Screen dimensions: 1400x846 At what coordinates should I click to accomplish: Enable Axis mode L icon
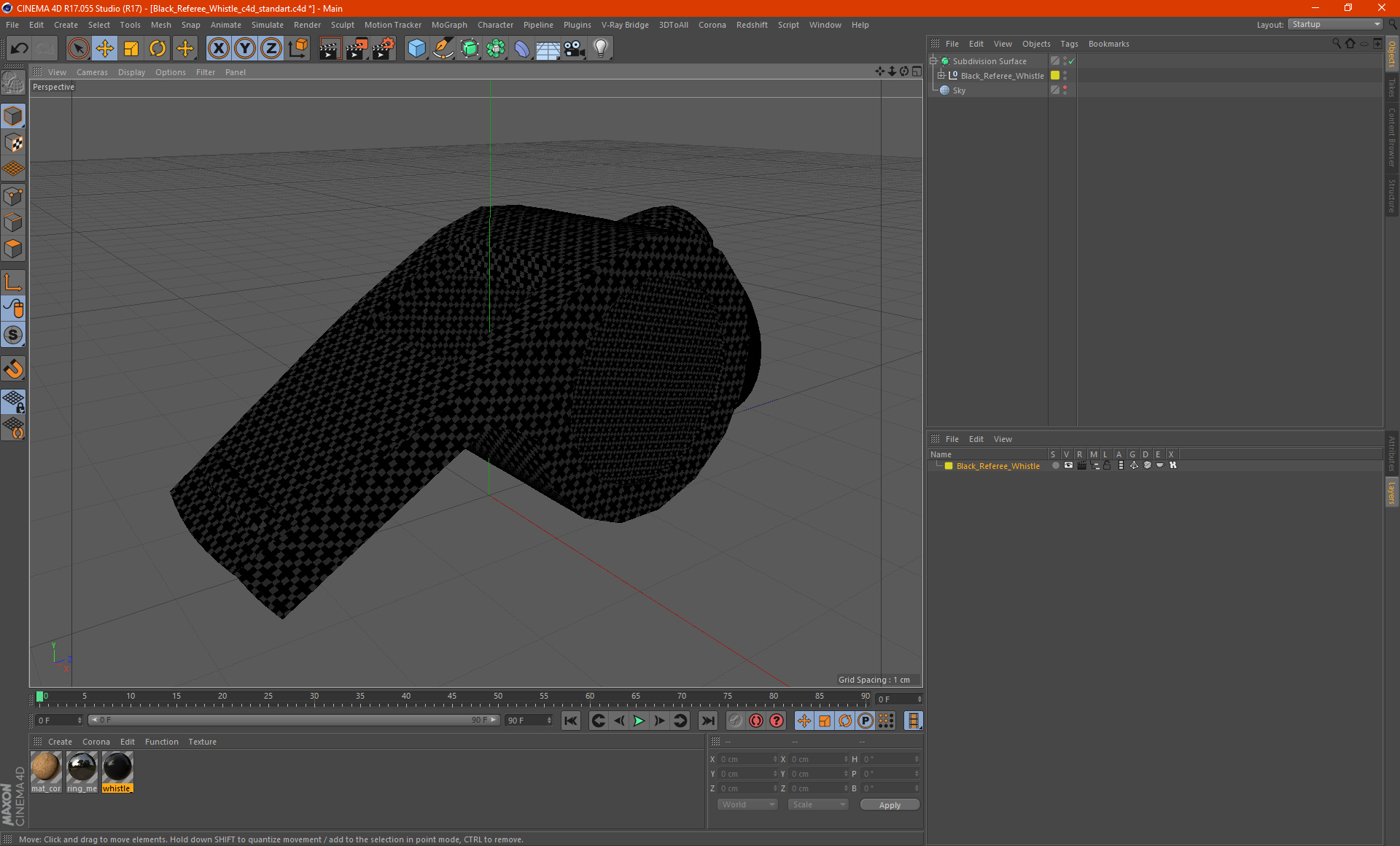coord(13,282)
